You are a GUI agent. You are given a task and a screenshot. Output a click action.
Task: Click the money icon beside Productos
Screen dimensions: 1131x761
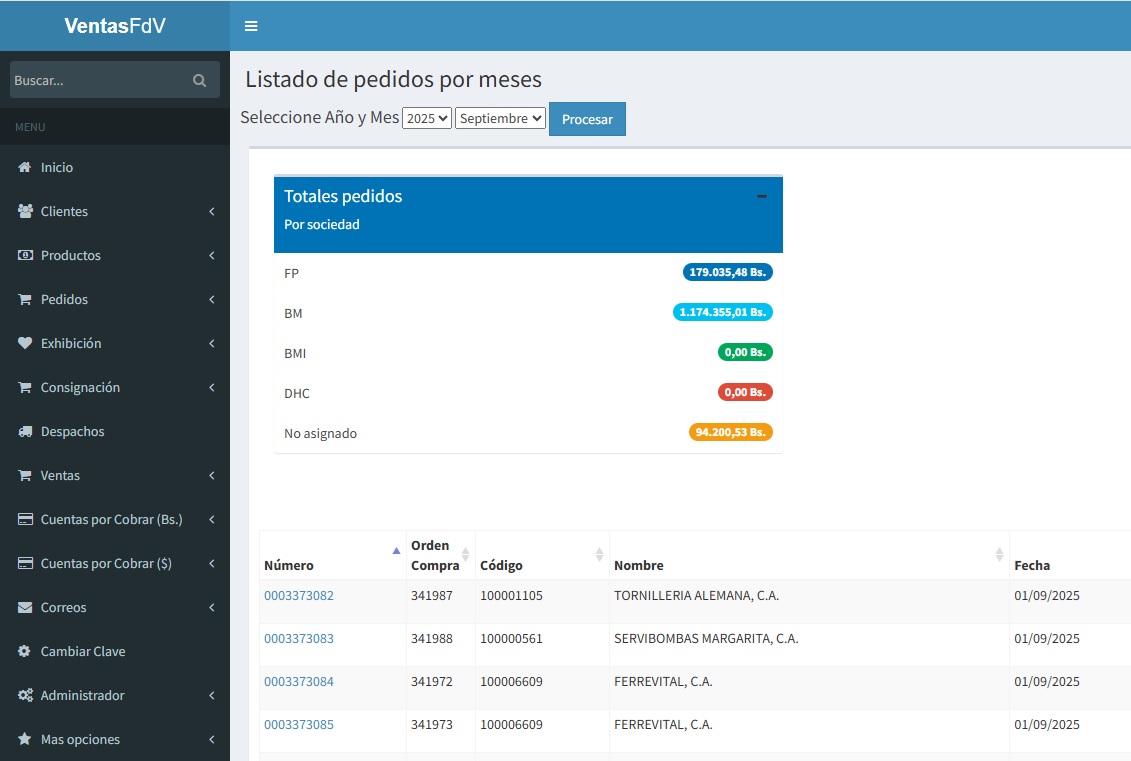pyautogui.click(x=25, y=255)
